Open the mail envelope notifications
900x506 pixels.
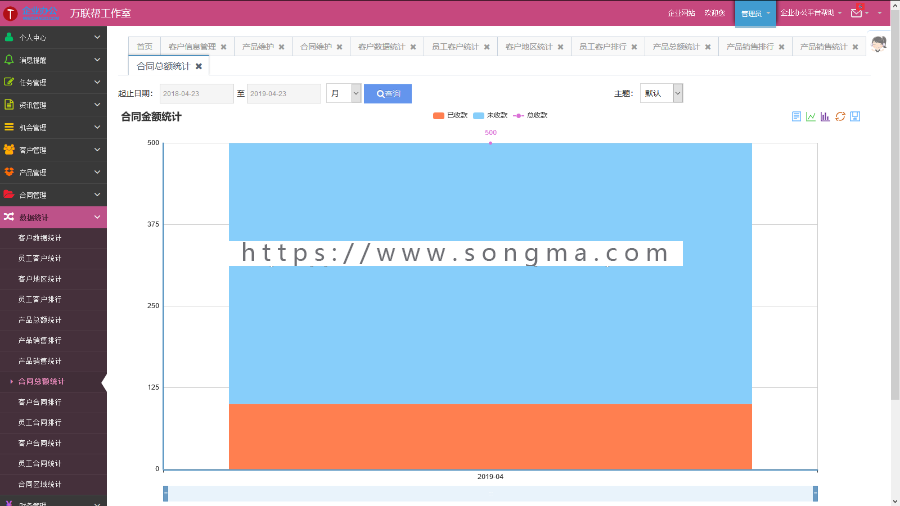click(856, 13)
